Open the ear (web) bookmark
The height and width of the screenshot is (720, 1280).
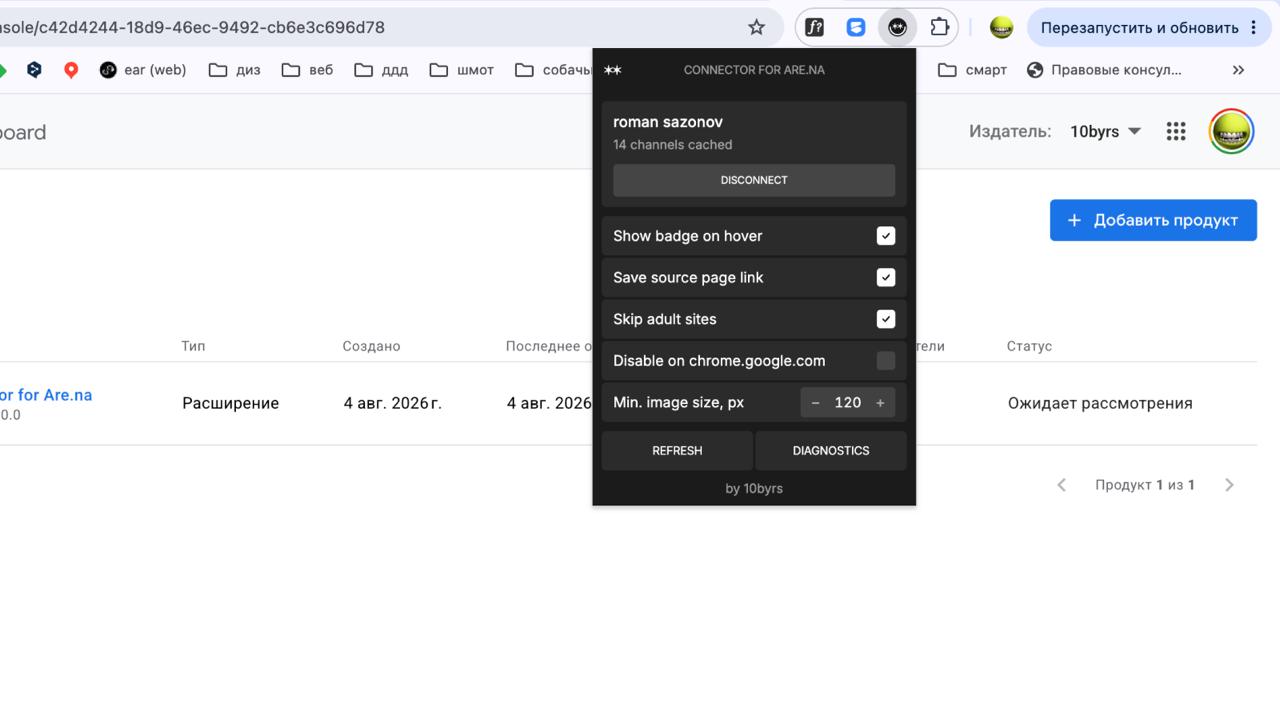coord(143,70)
